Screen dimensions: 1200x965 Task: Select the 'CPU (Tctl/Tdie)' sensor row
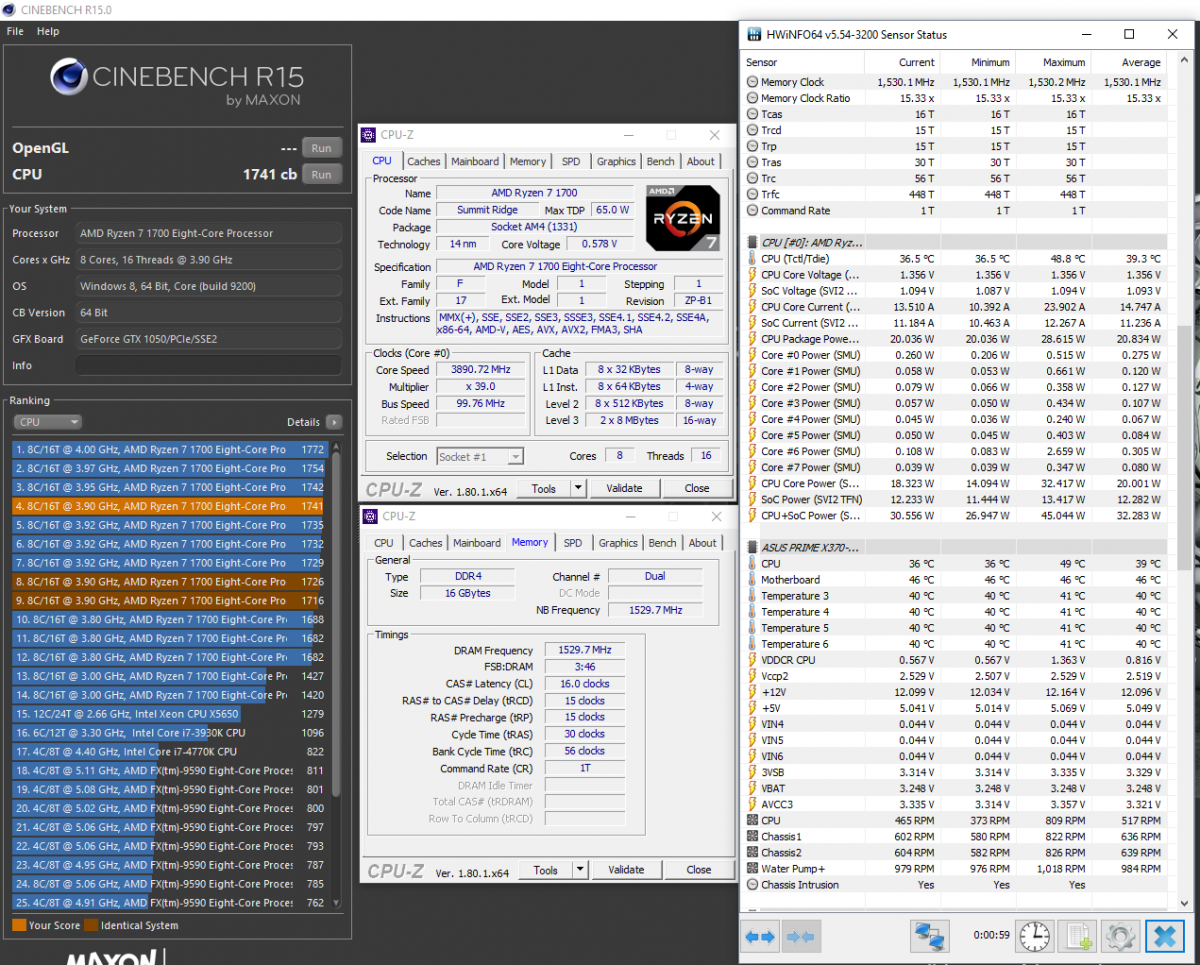957,258
